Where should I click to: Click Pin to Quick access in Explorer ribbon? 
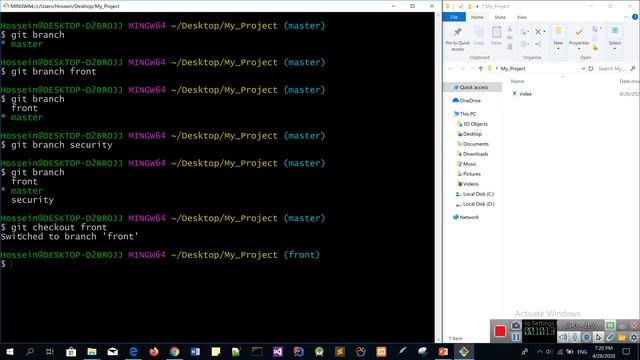click(457, 39)
